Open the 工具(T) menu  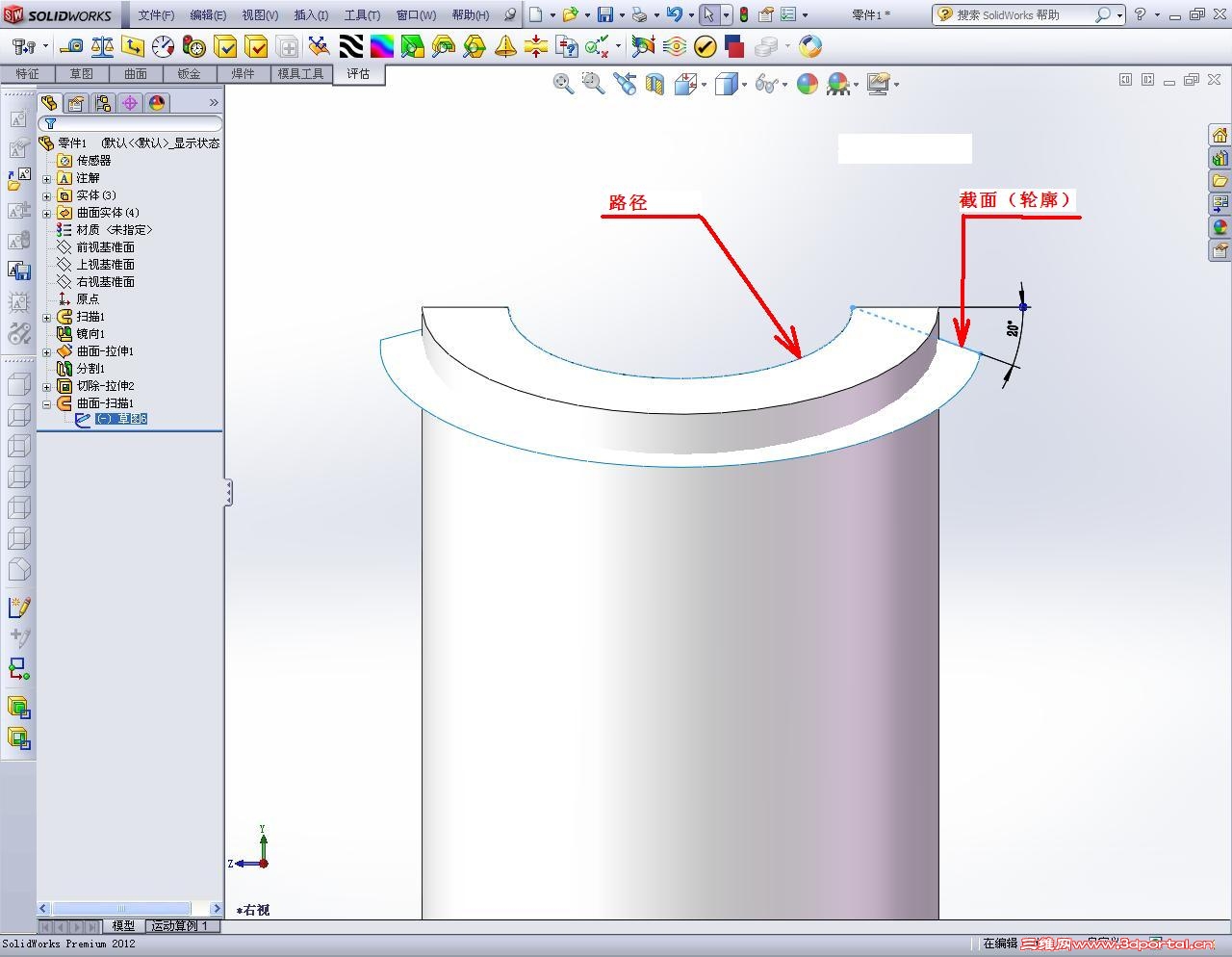362,15
